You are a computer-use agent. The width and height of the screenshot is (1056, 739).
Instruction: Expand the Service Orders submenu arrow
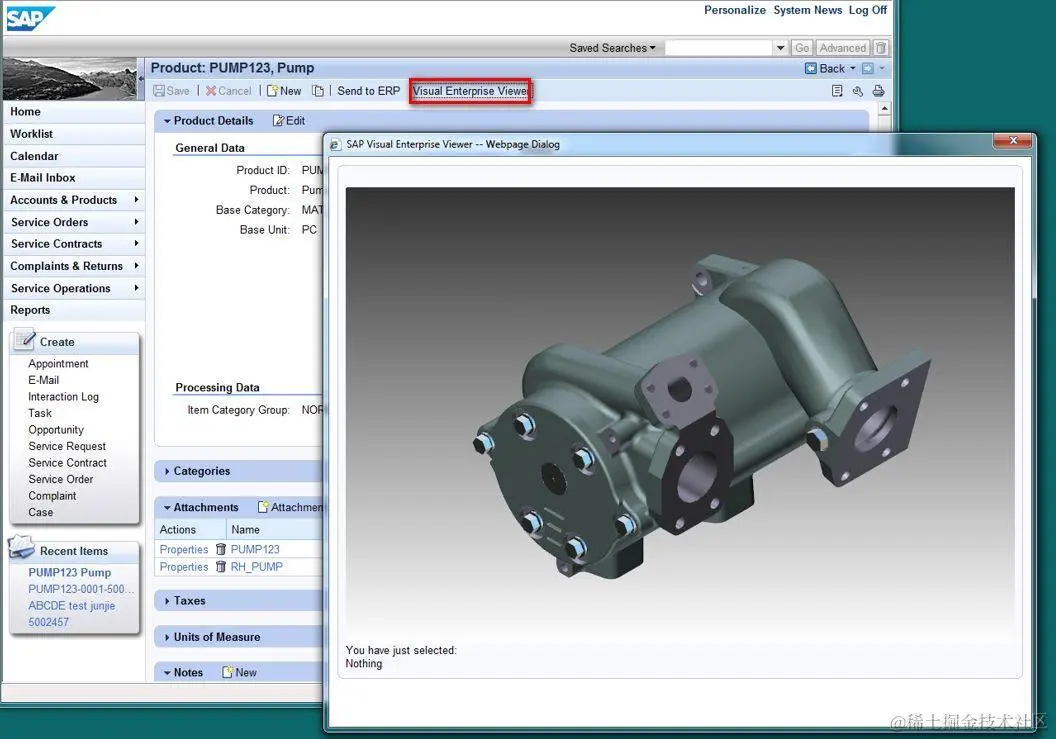[136, 222]
